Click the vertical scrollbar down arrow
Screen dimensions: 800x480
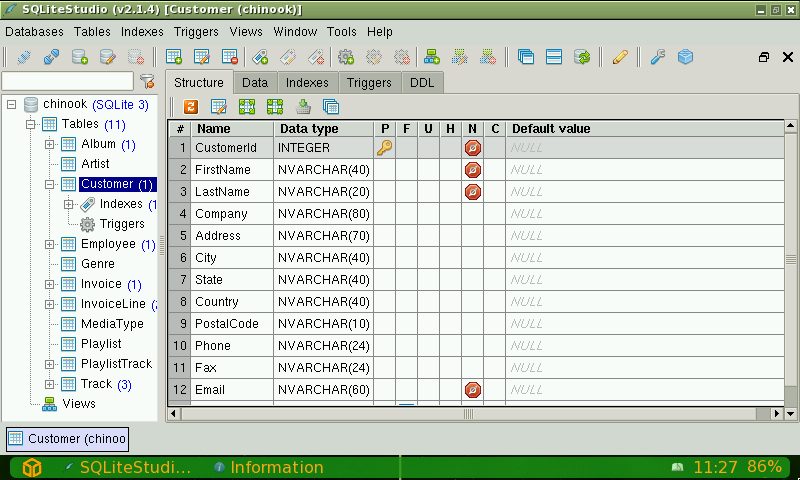click(x=790, y=414)
